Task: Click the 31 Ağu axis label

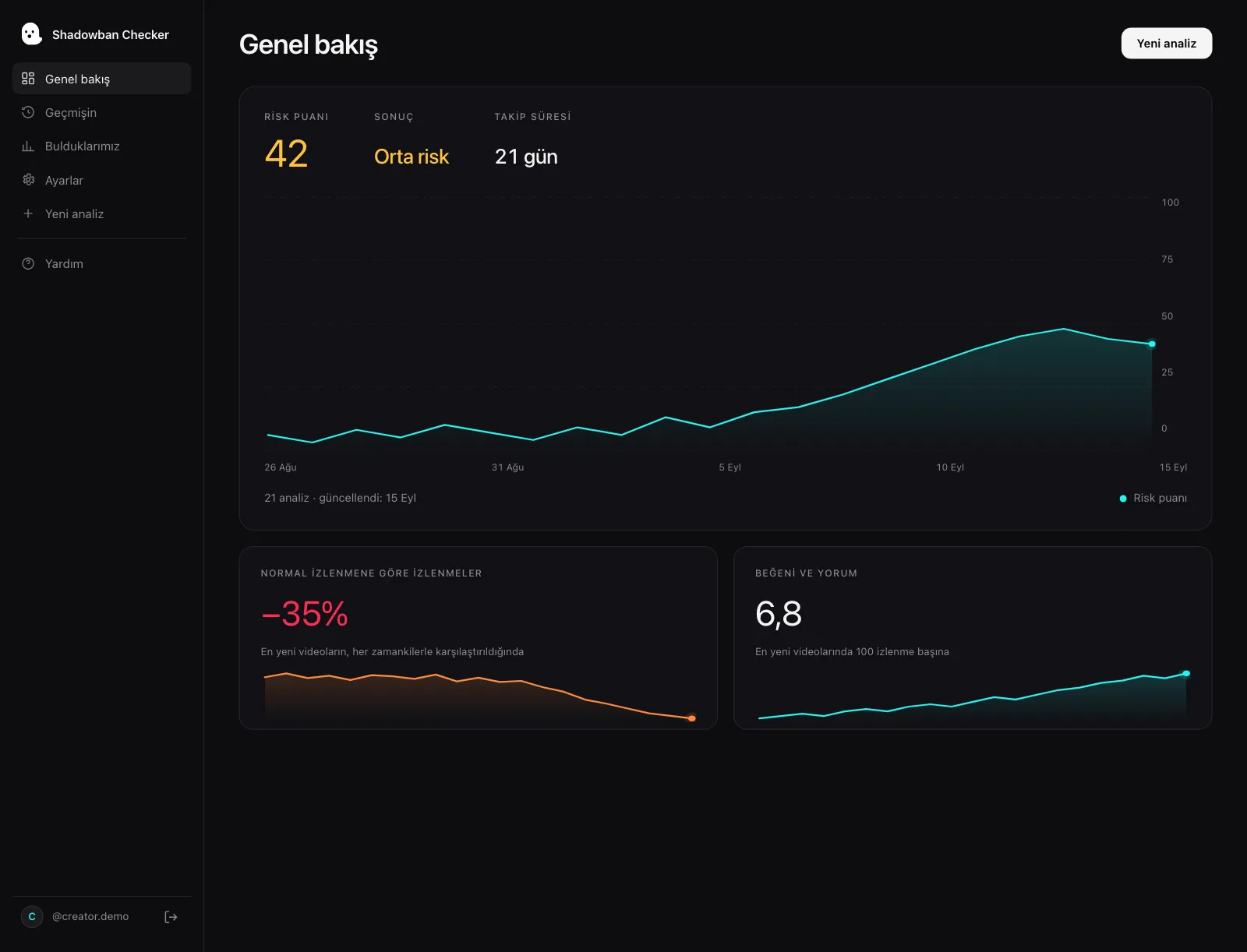Action: pos(507,467)
